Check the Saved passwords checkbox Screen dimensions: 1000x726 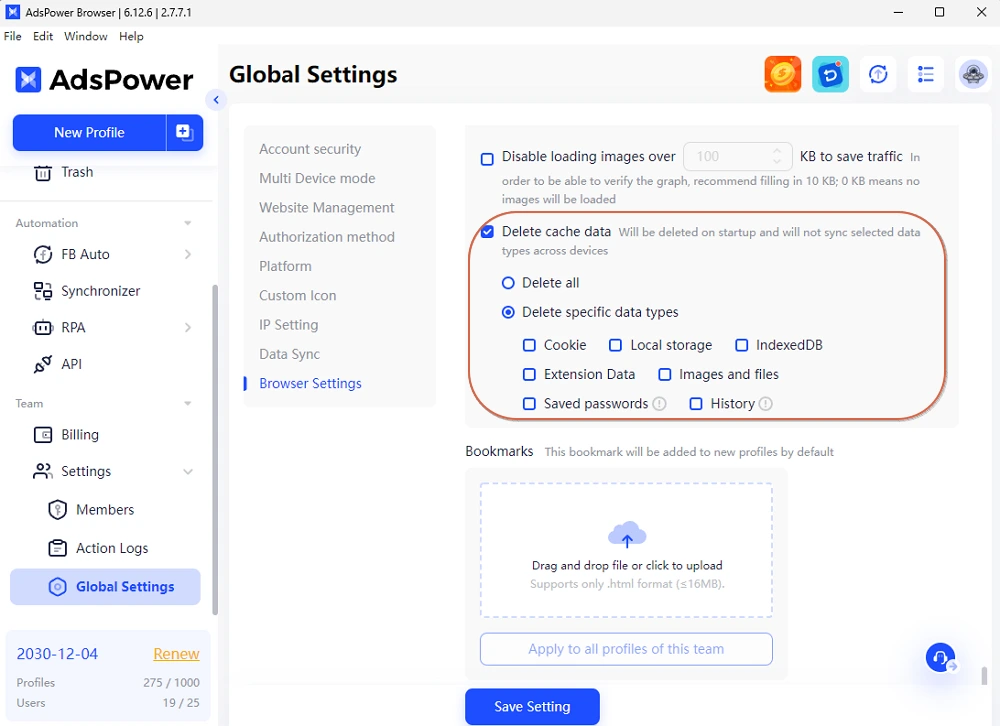coord(529,404)
